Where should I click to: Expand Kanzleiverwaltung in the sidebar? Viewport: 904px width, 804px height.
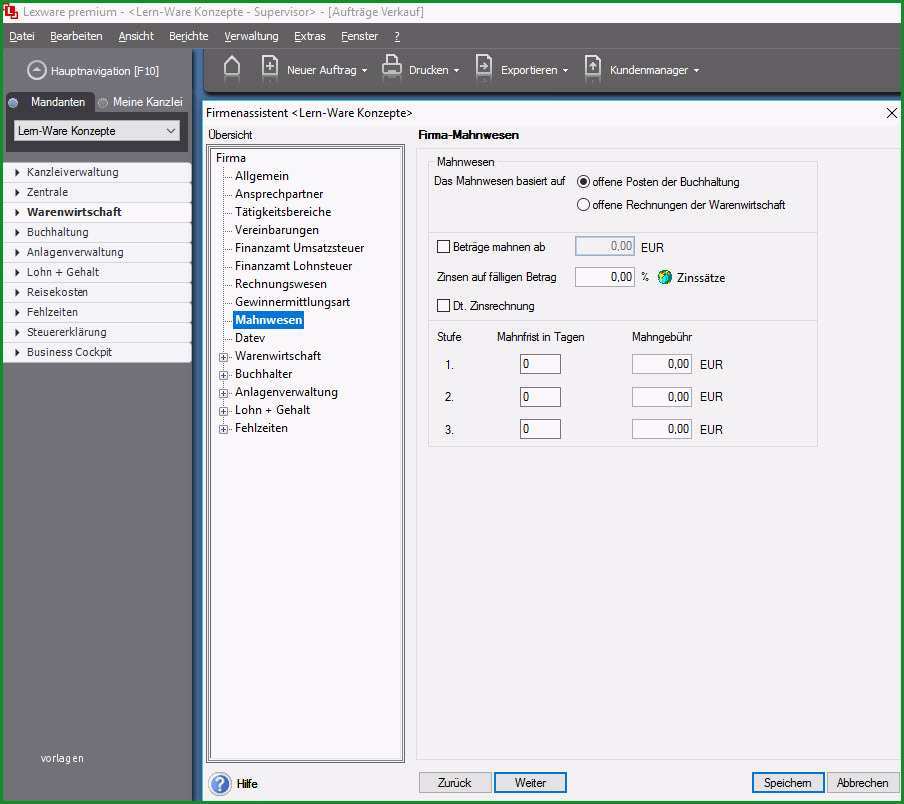(x=97, y=172)
